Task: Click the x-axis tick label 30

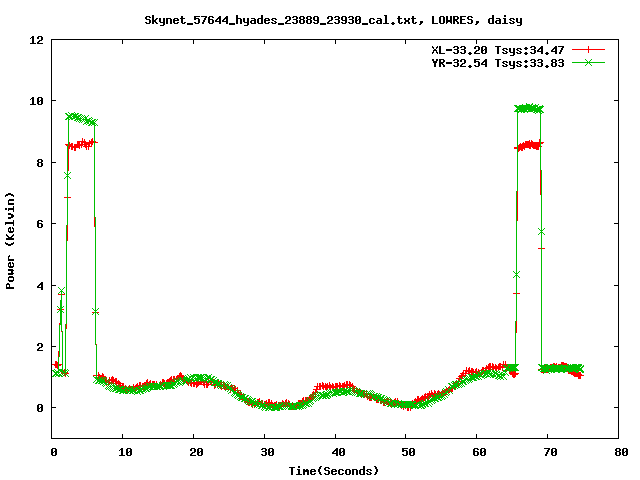Action: [x=267, y=452]
